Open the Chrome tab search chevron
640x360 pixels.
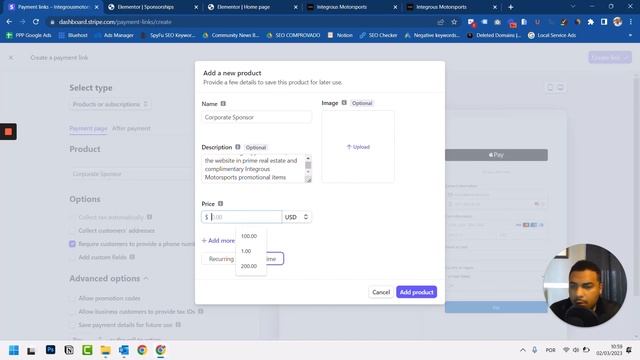573,7
